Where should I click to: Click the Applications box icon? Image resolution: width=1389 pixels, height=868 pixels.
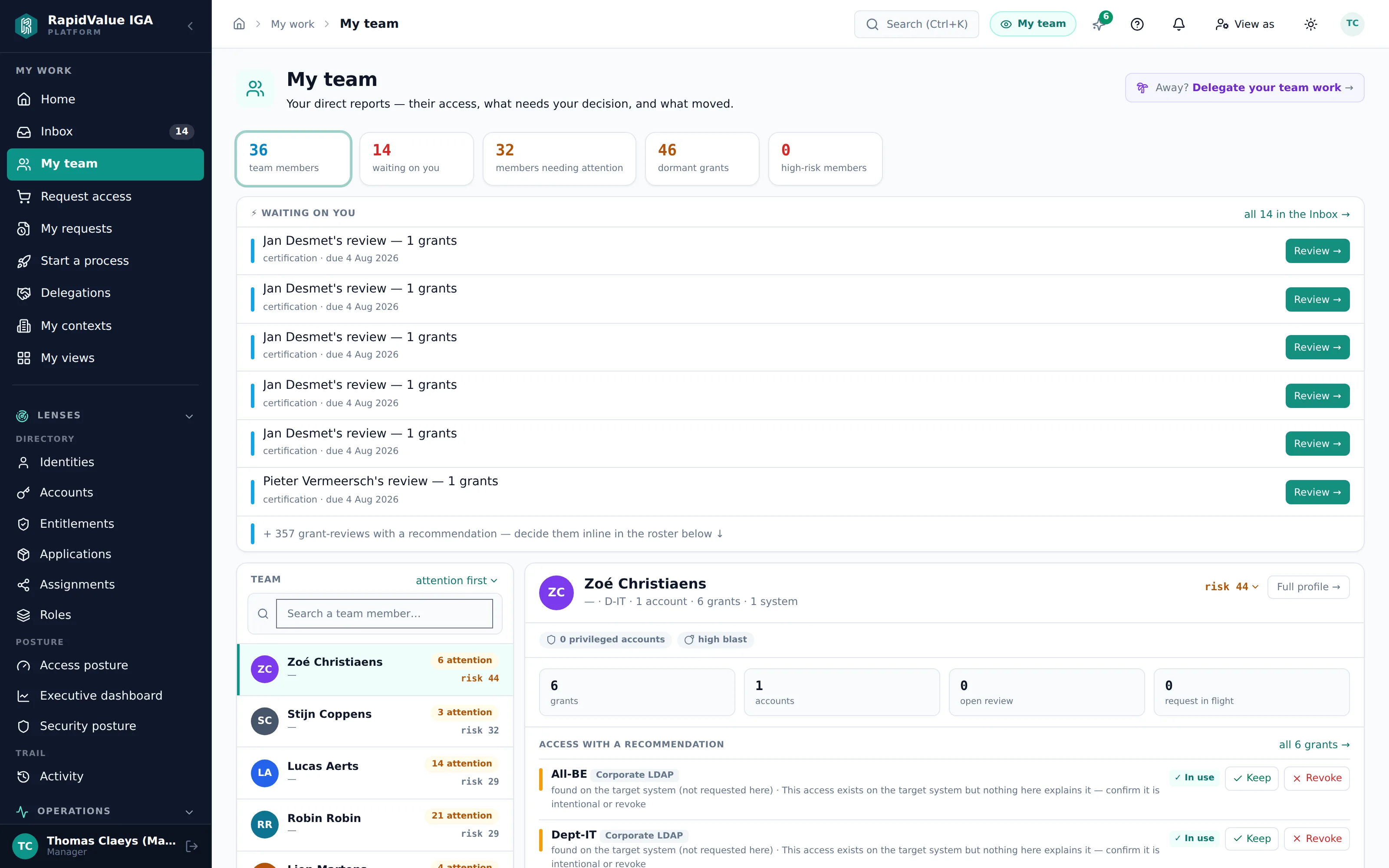(23, 554)
